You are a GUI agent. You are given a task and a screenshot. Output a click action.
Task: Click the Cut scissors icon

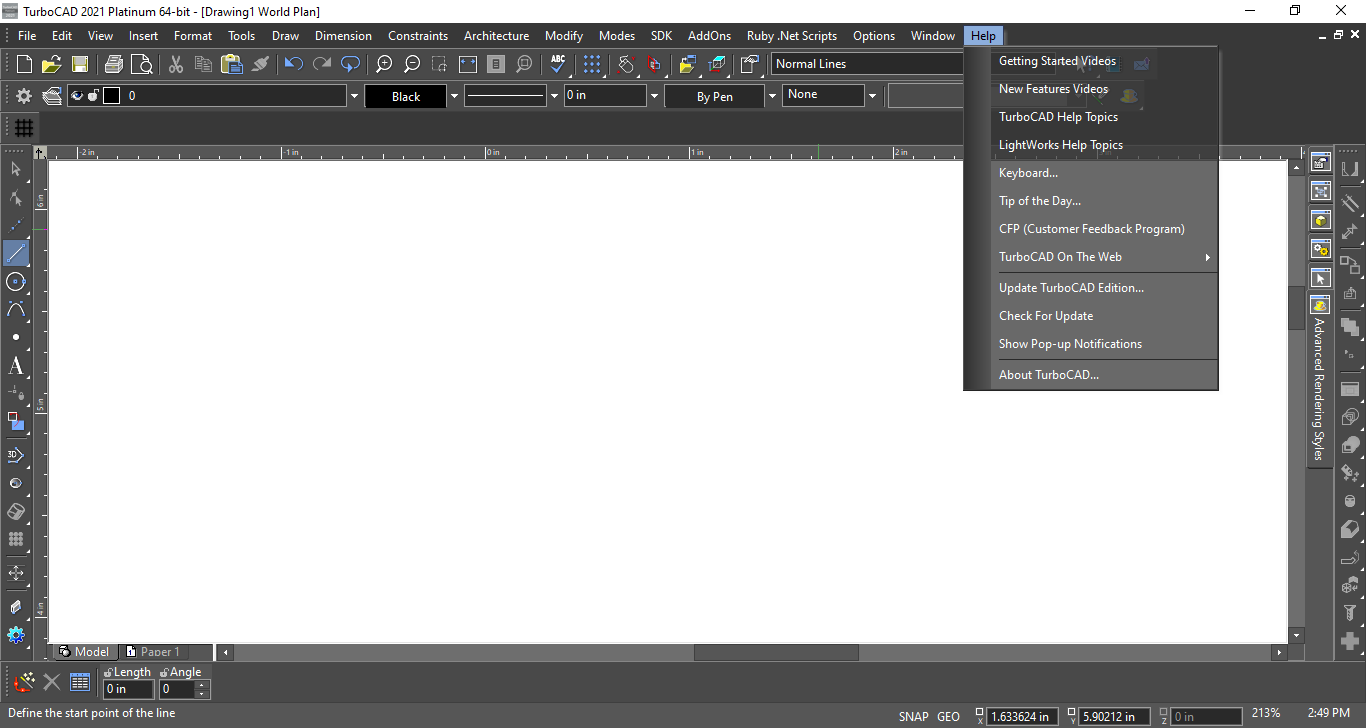(x=176, y=64)
